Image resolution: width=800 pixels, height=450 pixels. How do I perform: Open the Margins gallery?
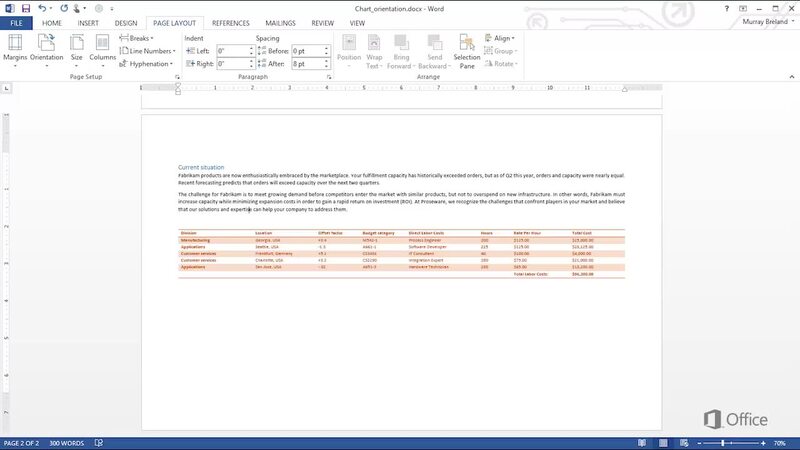click(x=15, y=47)
